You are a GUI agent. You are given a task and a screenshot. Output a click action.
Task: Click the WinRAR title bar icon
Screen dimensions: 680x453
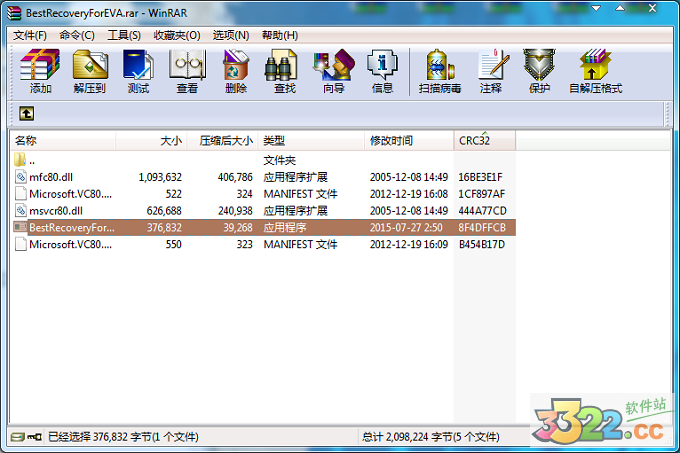tap(14, 13)
